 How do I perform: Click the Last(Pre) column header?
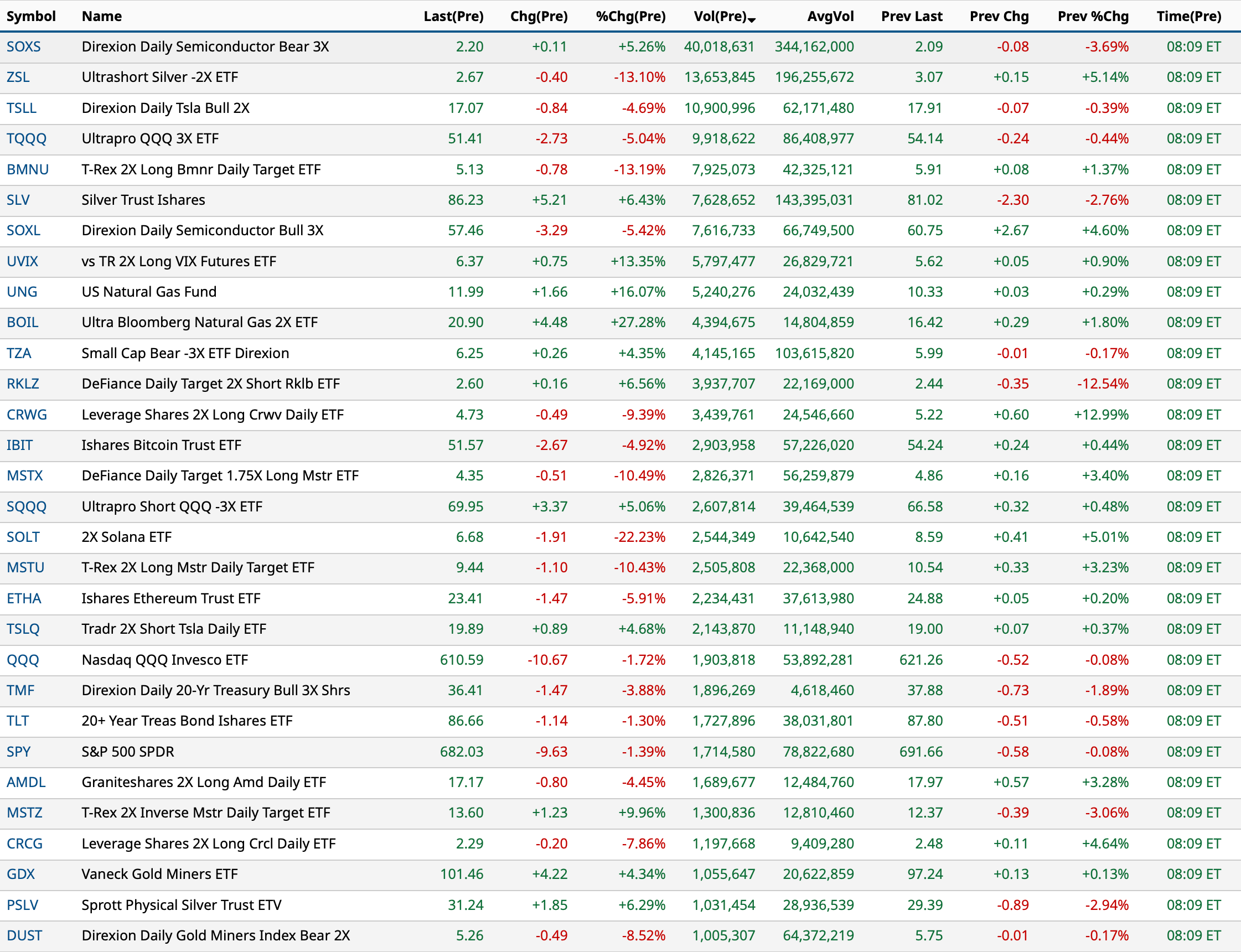(453, 16)
